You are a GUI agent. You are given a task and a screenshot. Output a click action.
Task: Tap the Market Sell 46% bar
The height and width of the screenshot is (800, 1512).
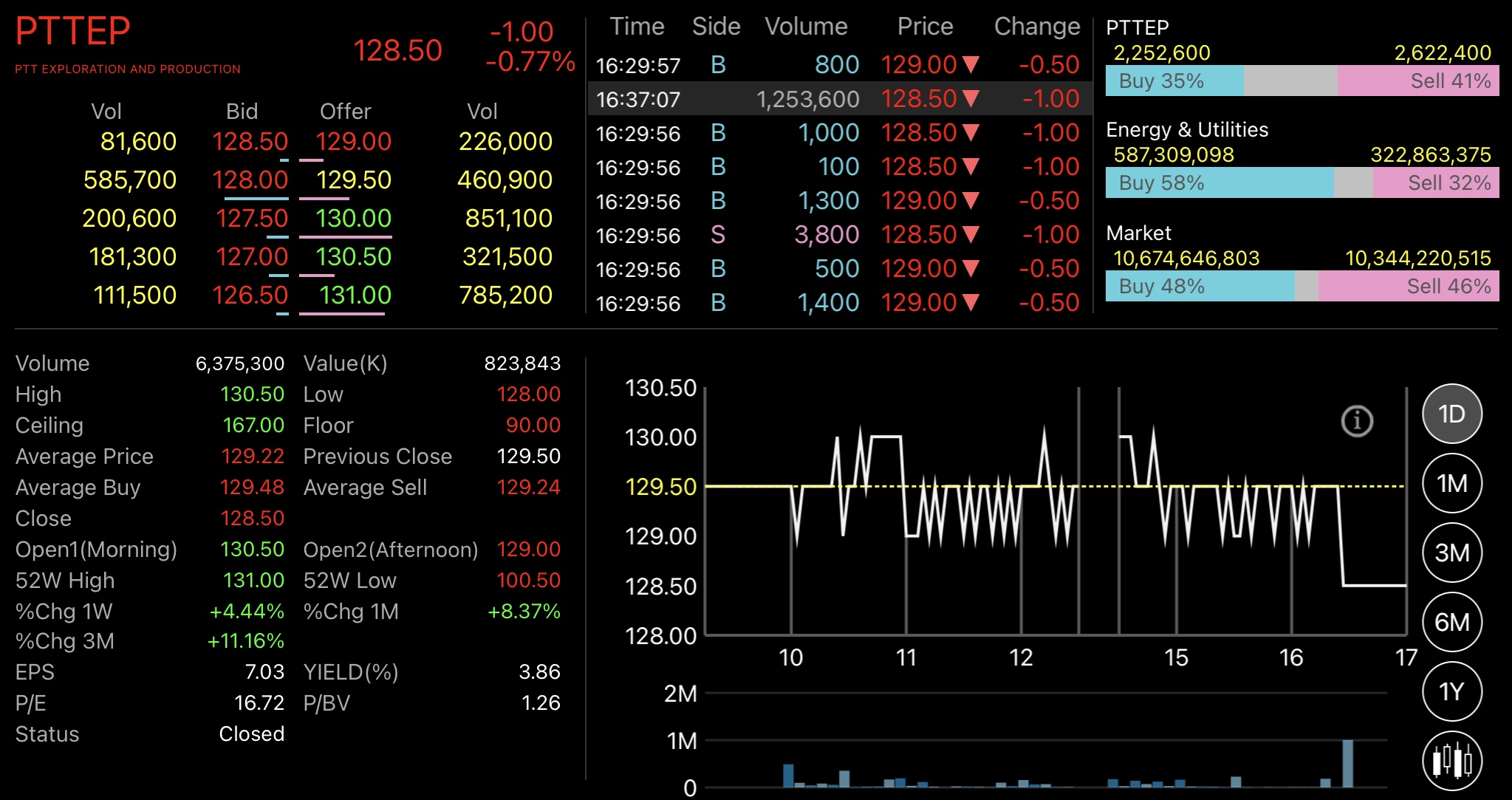click(1409, 286)
